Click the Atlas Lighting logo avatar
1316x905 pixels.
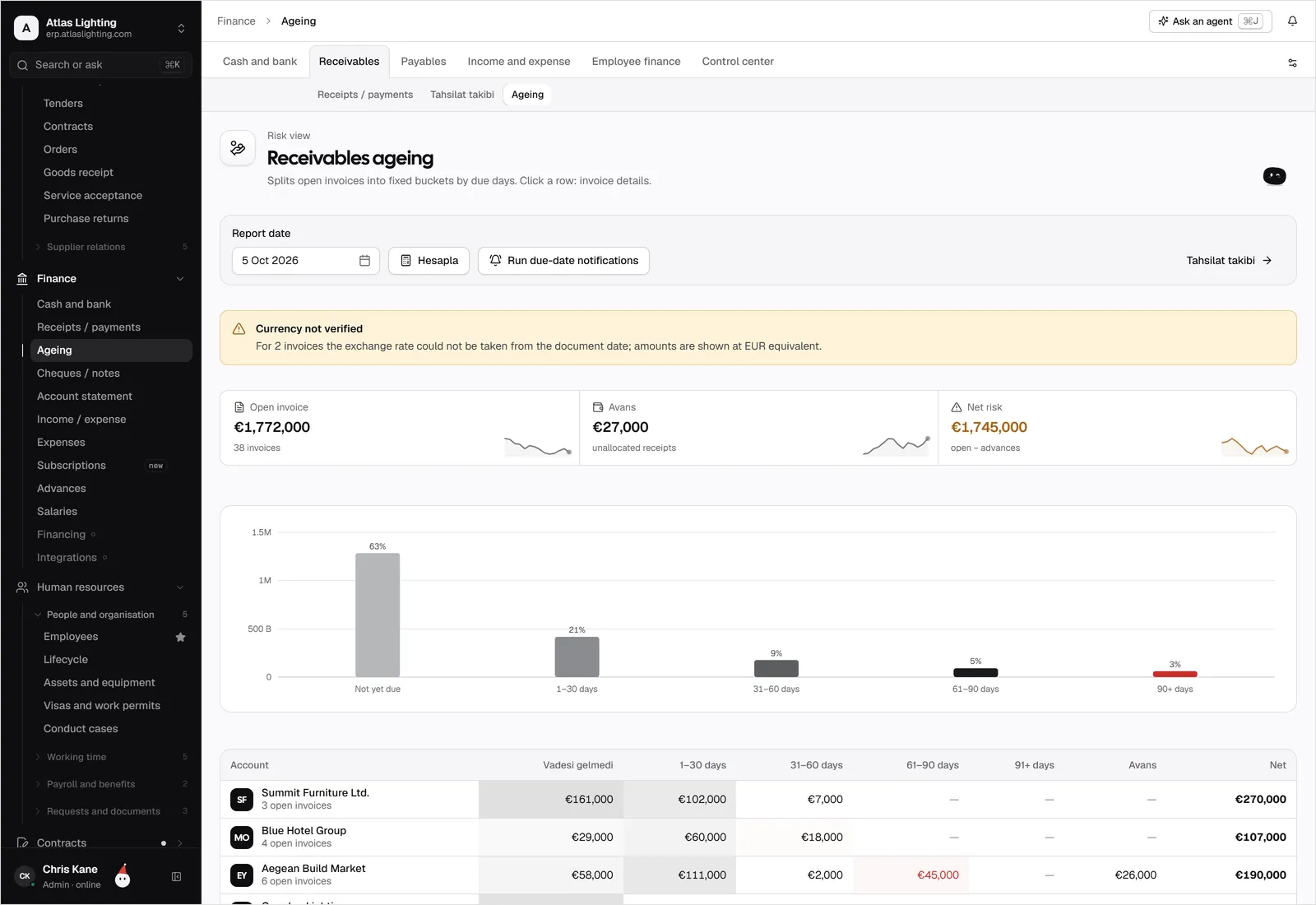[x=26, y=28]
